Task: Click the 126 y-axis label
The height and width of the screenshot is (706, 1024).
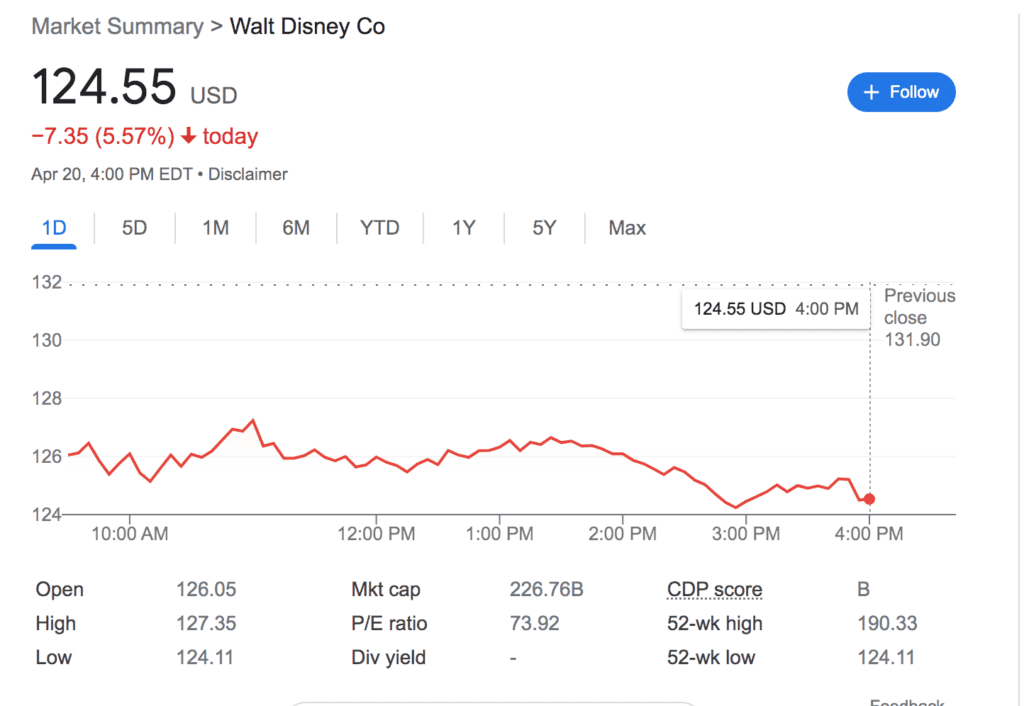Action: pos(47,456)
